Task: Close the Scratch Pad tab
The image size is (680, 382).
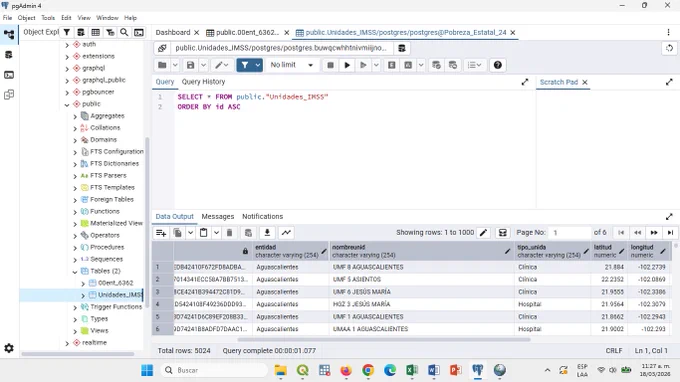Action: pyautogui.click(x=585, y=82)
